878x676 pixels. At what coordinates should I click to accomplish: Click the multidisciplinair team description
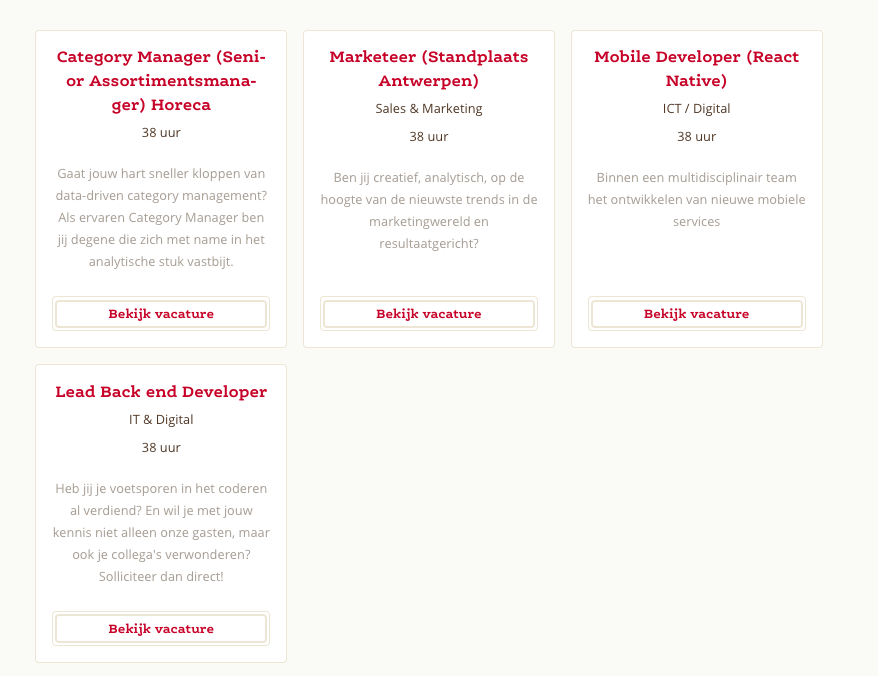point(696,199)
